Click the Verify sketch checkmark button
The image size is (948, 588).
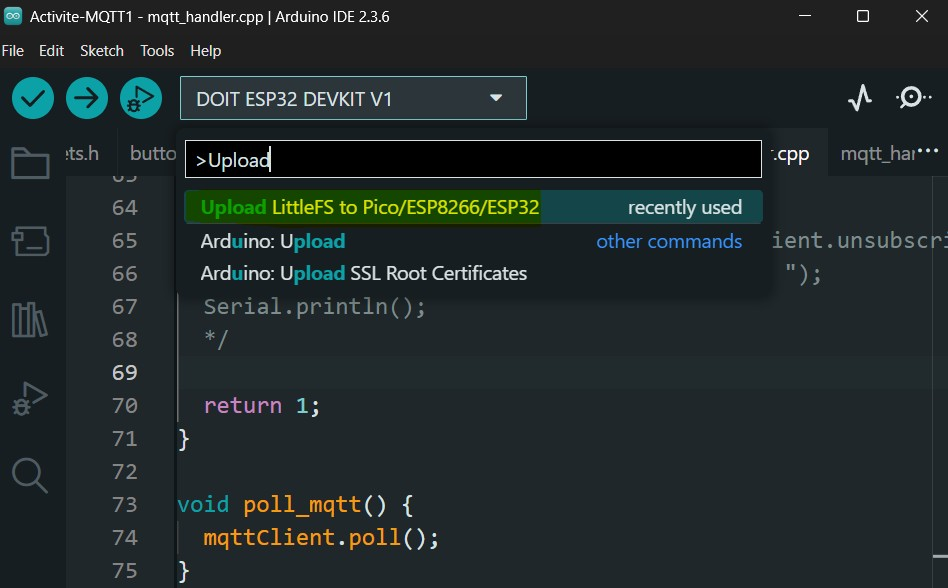coord(33,98)
